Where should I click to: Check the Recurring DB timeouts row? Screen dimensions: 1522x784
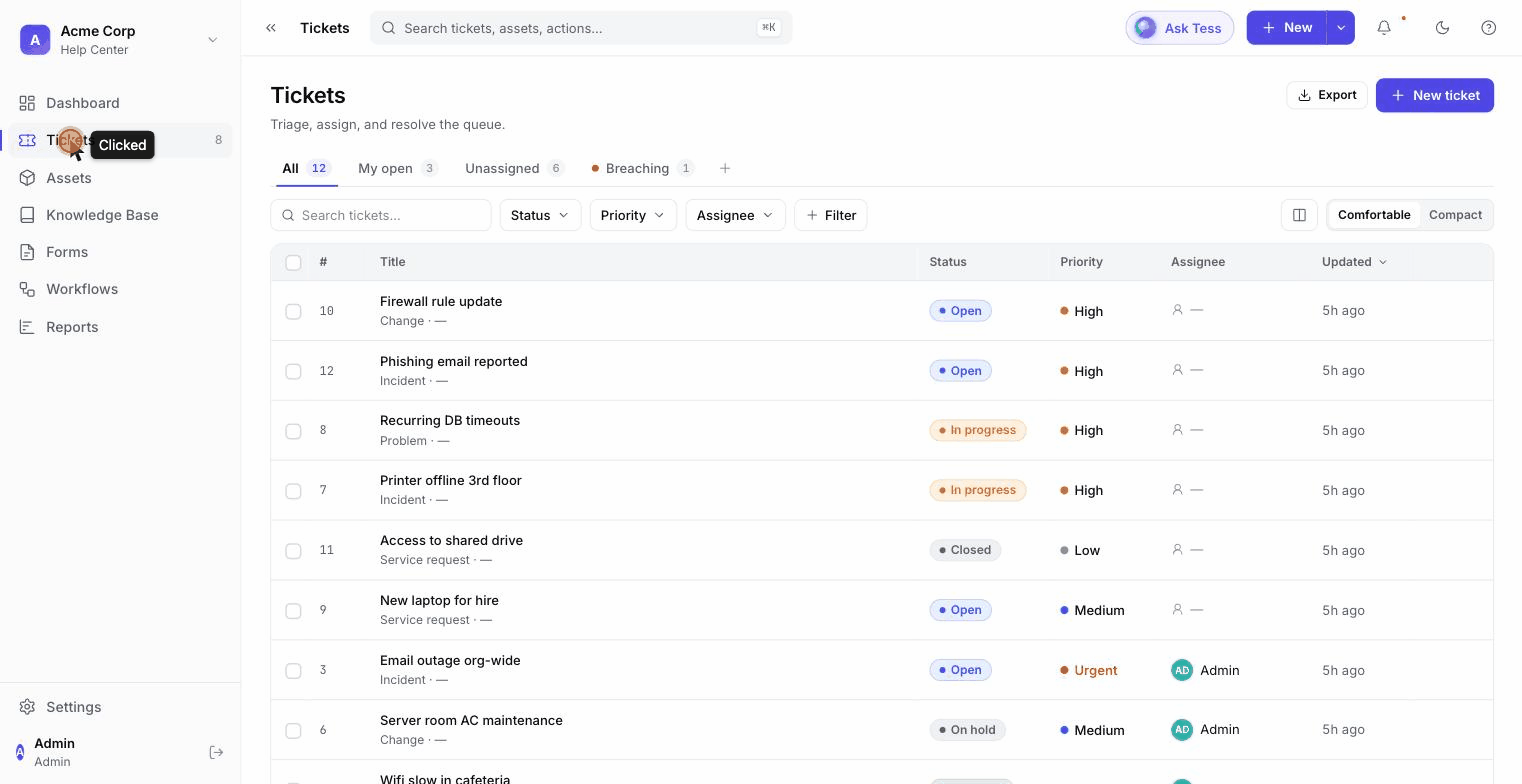point(293,431)
